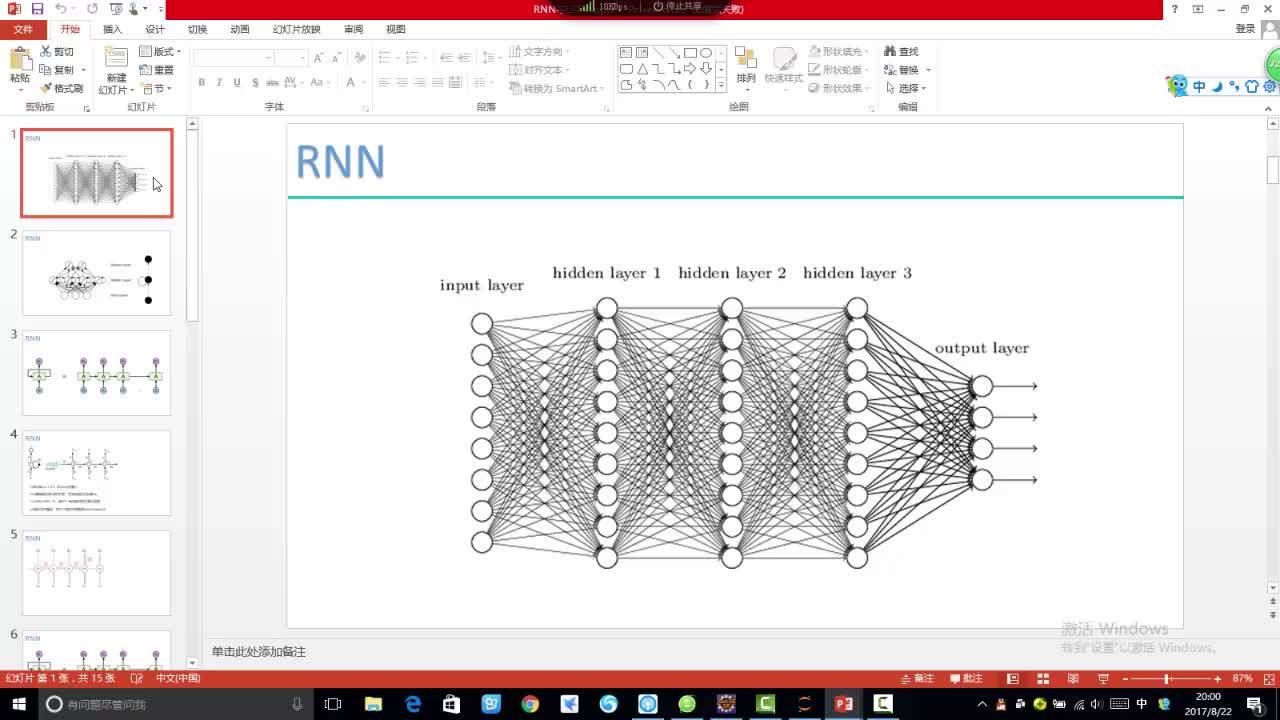Click the Normal view icon in status bar
Screen dimensions: 1280x720
(1013, 678)
